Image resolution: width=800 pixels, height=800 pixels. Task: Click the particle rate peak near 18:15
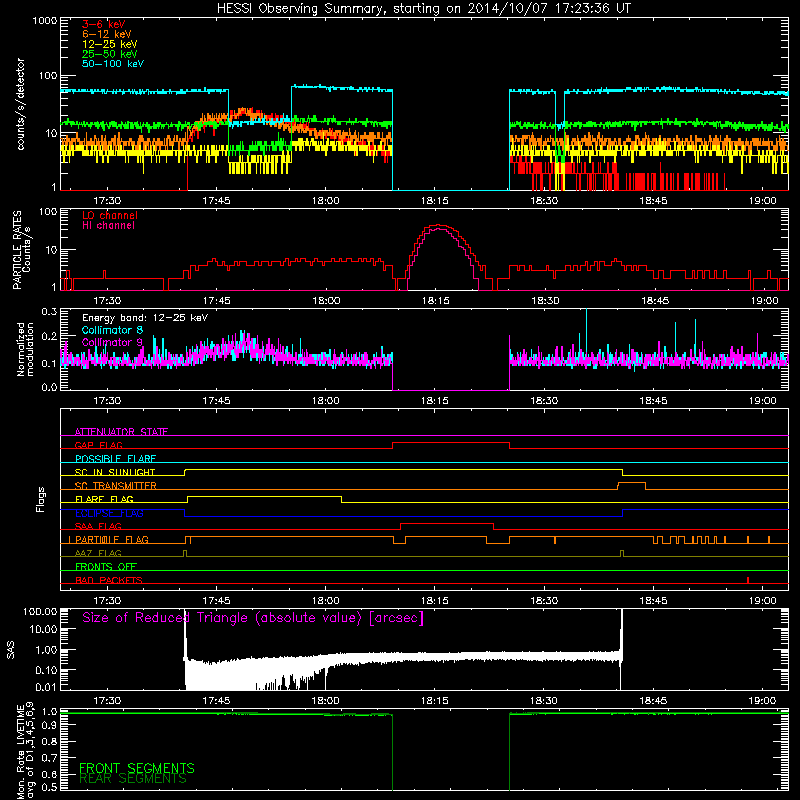tap(439, 226)
